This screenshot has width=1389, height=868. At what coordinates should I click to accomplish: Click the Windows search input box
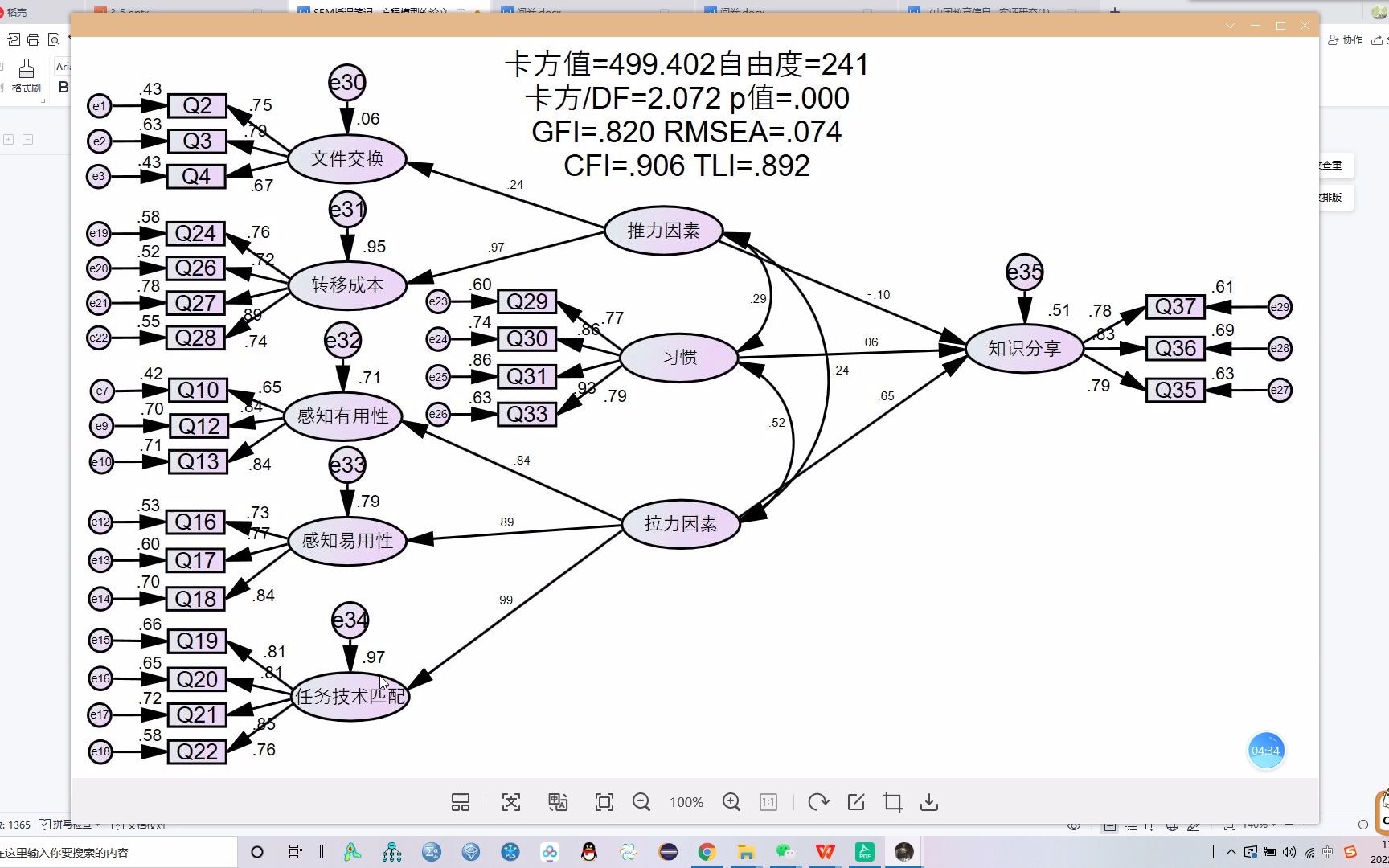click(x=118, y=852)
